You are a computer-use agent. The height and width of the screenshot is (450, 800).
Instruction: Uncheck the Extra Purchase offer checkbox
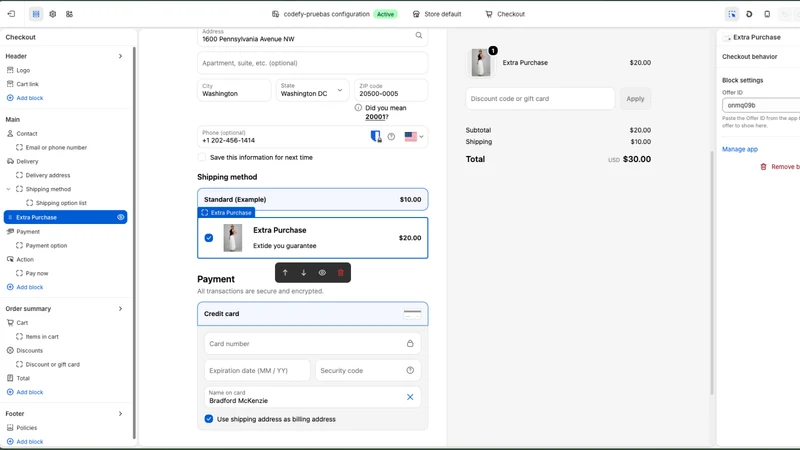(209, 238)
